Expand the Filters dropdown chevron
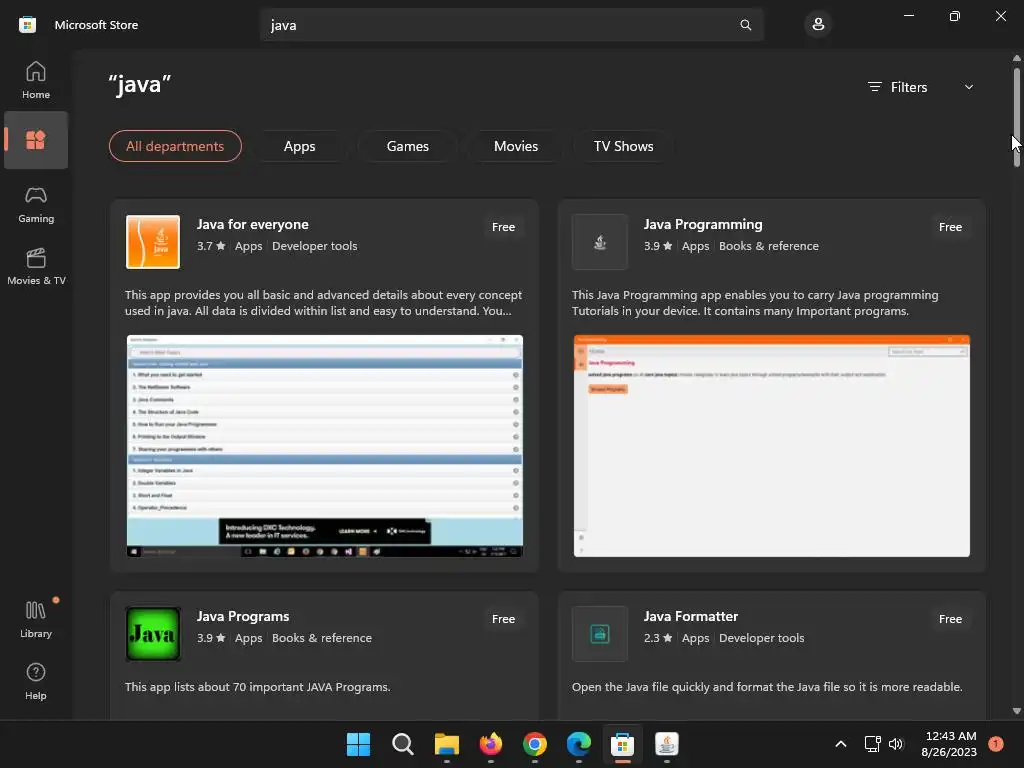Viewport: 1024px width, 768px height. point(969,87)
